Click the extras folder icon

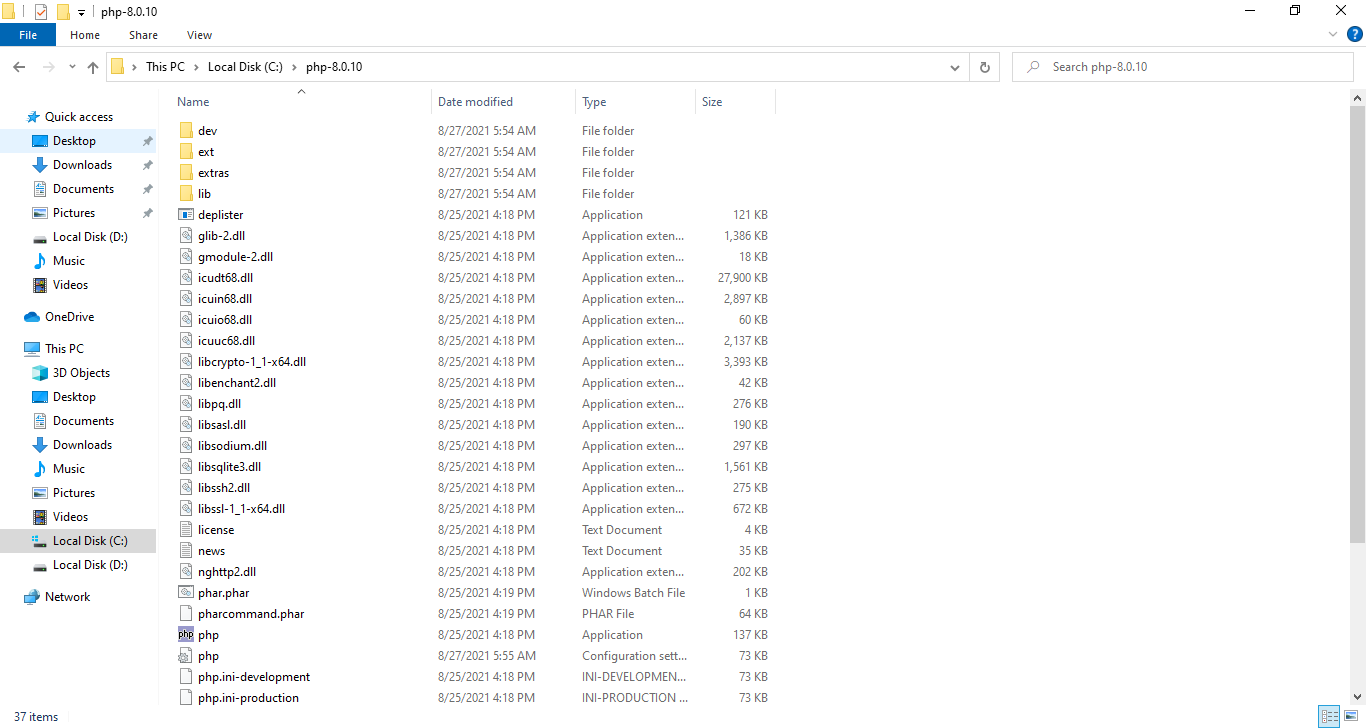click(x=186, y=173)
